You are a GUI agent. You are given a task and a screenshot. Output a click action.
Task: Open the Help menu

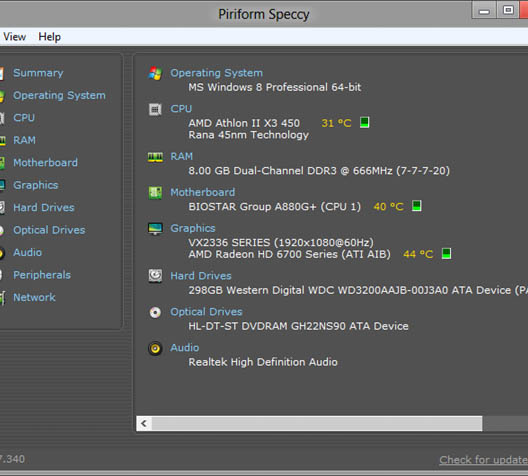50,36
